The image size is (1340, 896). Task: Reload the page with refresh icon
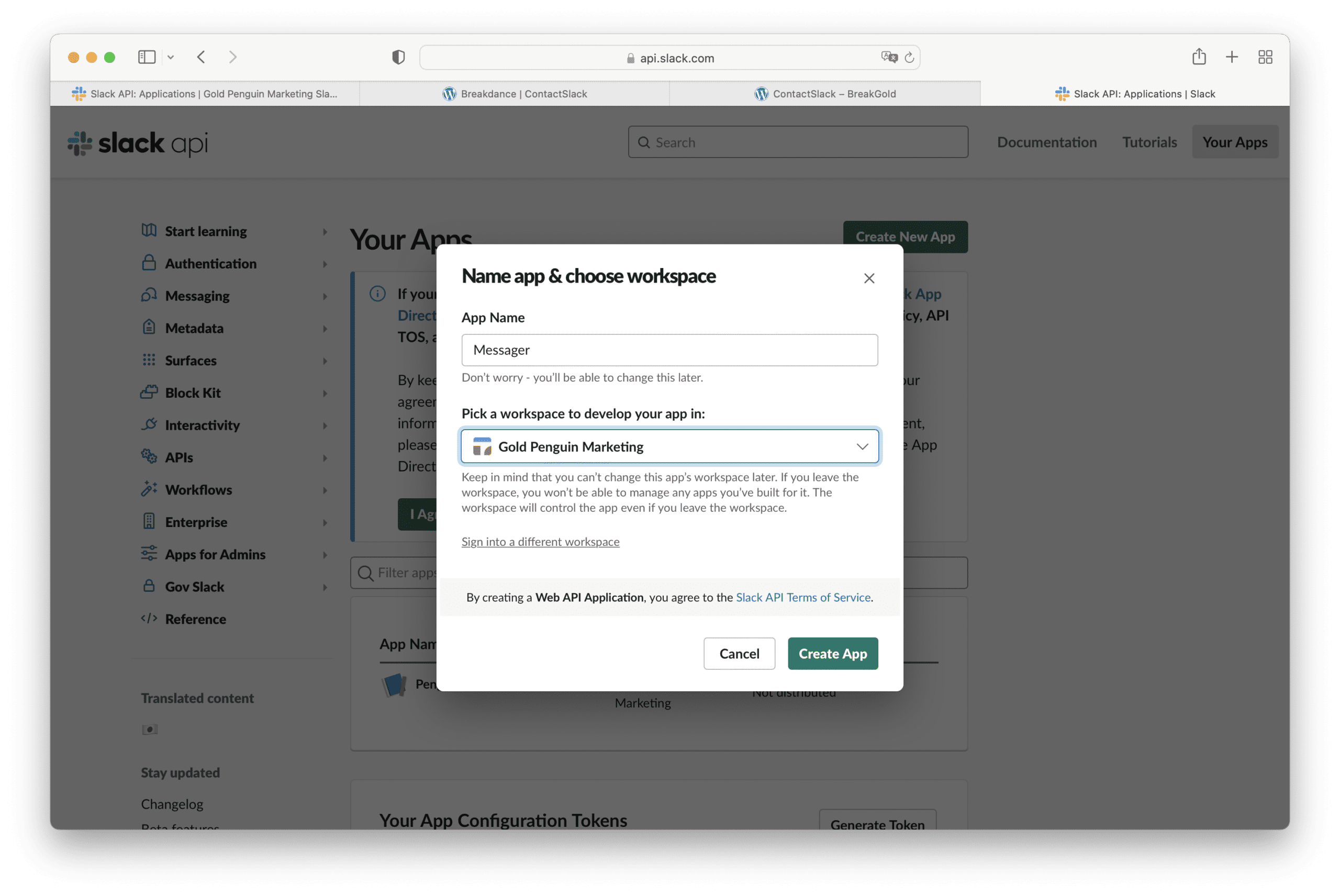[909, 58]
